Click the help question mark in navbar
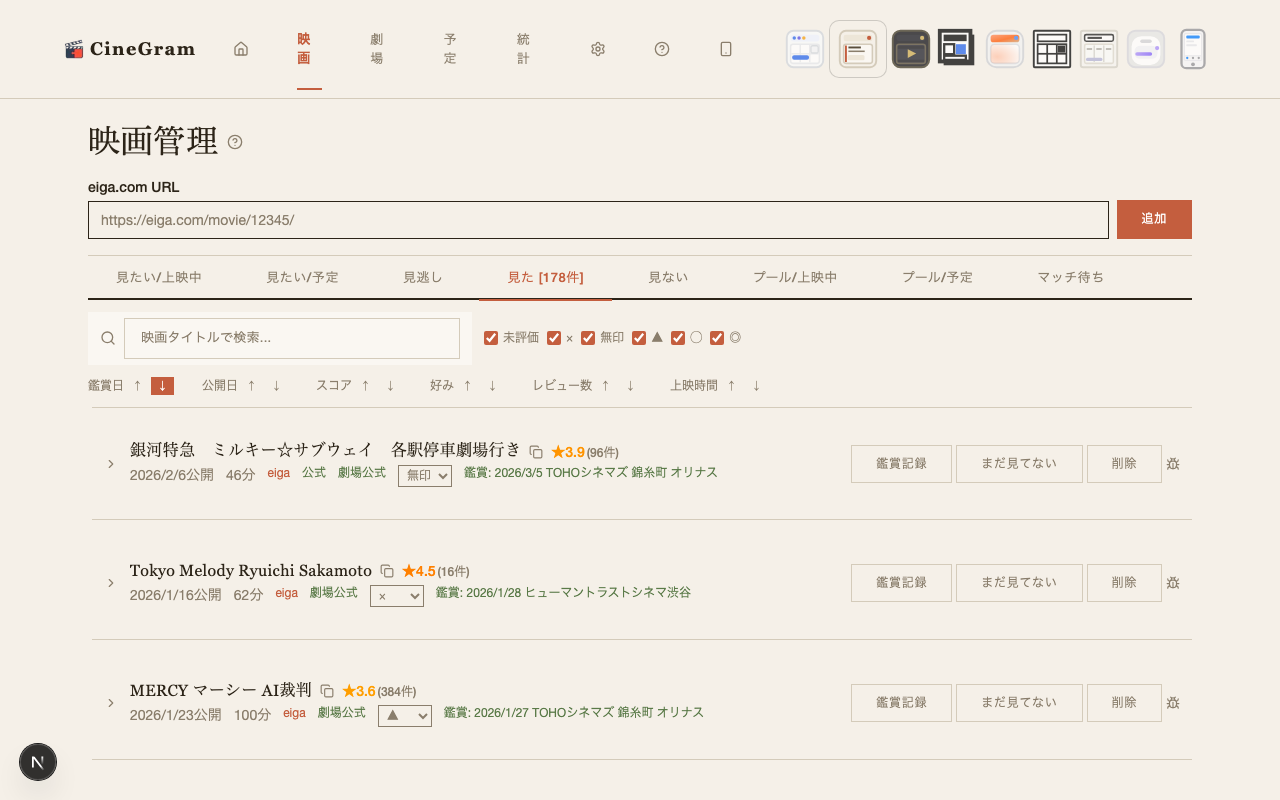 (x=662, y=49)
